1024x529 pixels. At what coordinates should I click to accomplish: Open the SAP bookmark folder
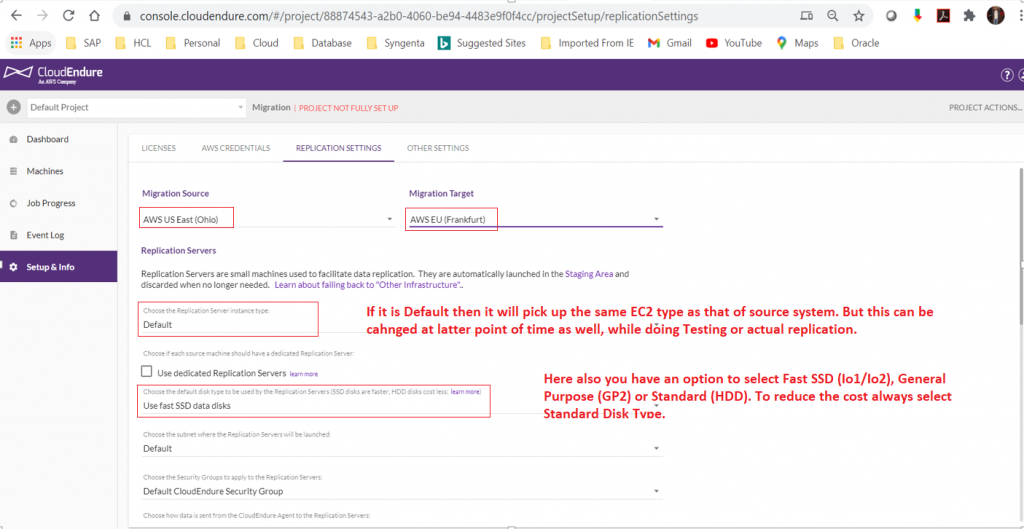84,43
